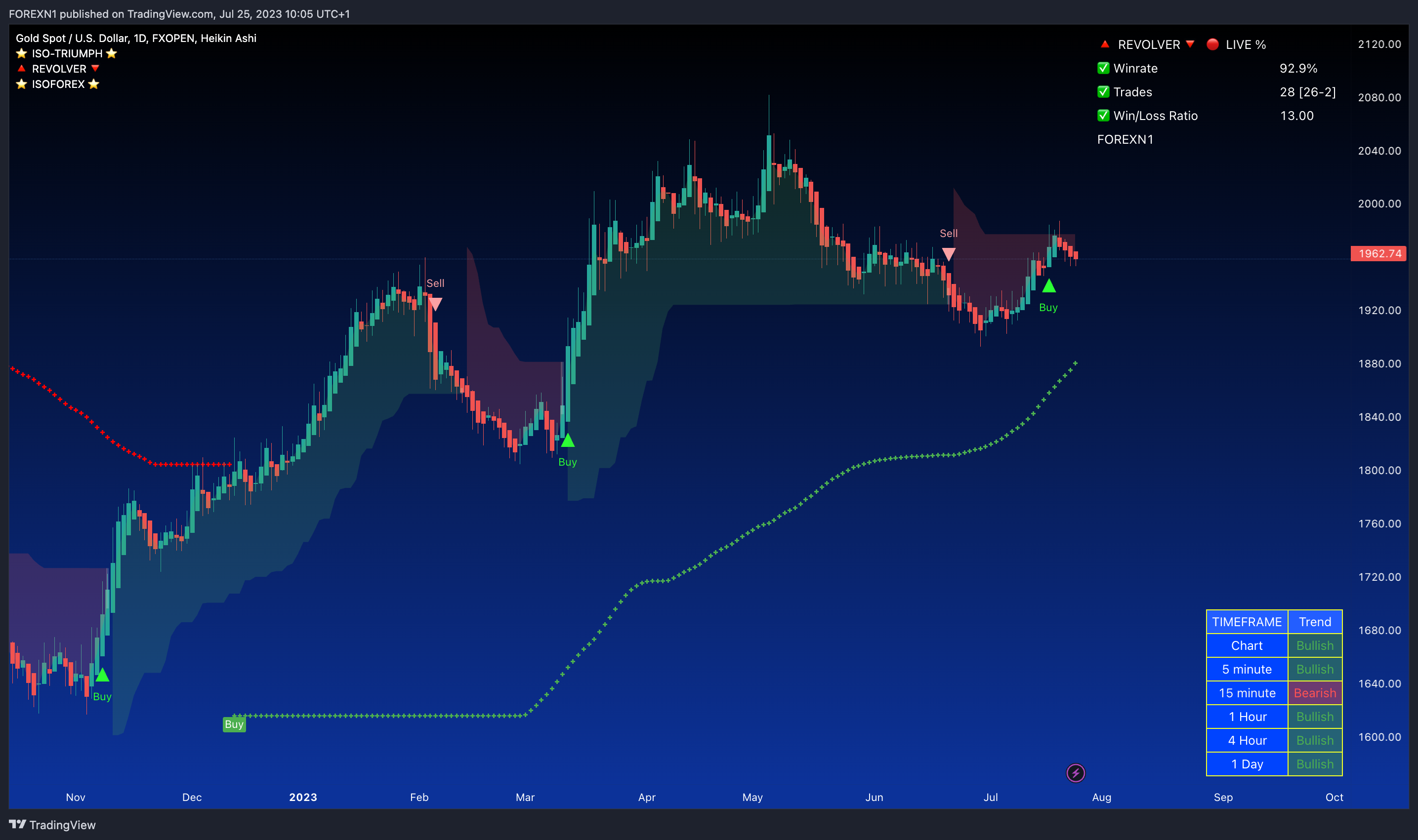Click the 1880.00 price axis label
1418x840 pixels.
(1379, 363)
